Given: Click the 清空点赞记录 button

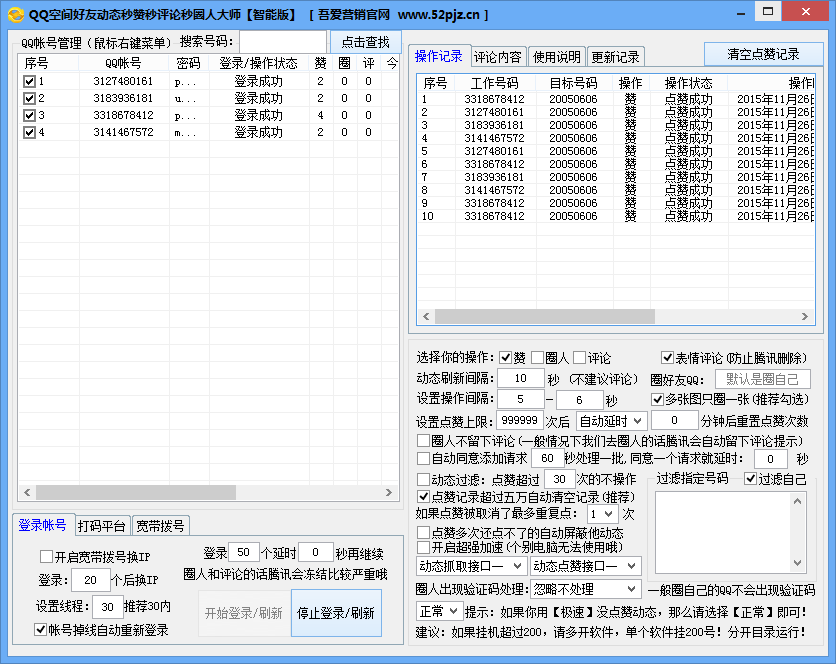Looking at the screenshot, I should click(x=763, y=54).
